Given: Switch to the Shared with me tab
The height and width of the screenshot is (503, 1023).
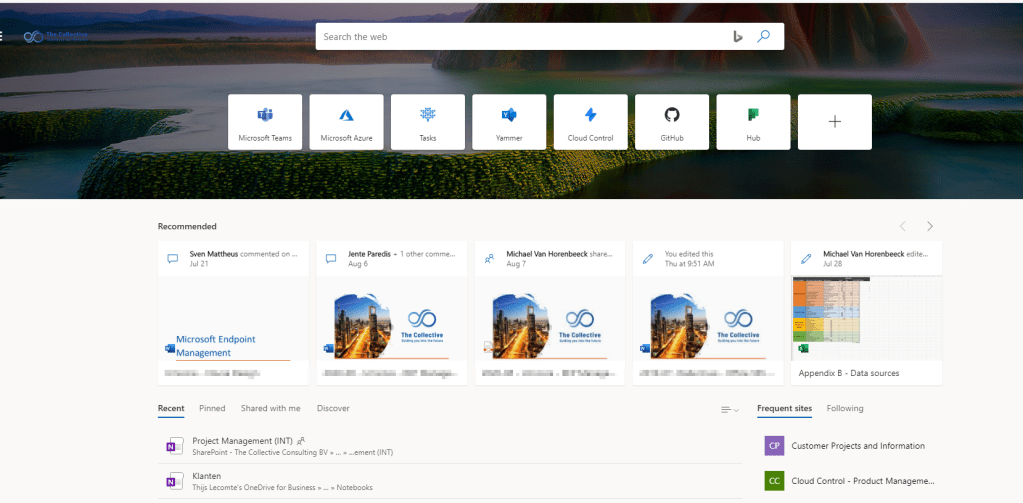Looking at the screenshot, I should 270,408.
